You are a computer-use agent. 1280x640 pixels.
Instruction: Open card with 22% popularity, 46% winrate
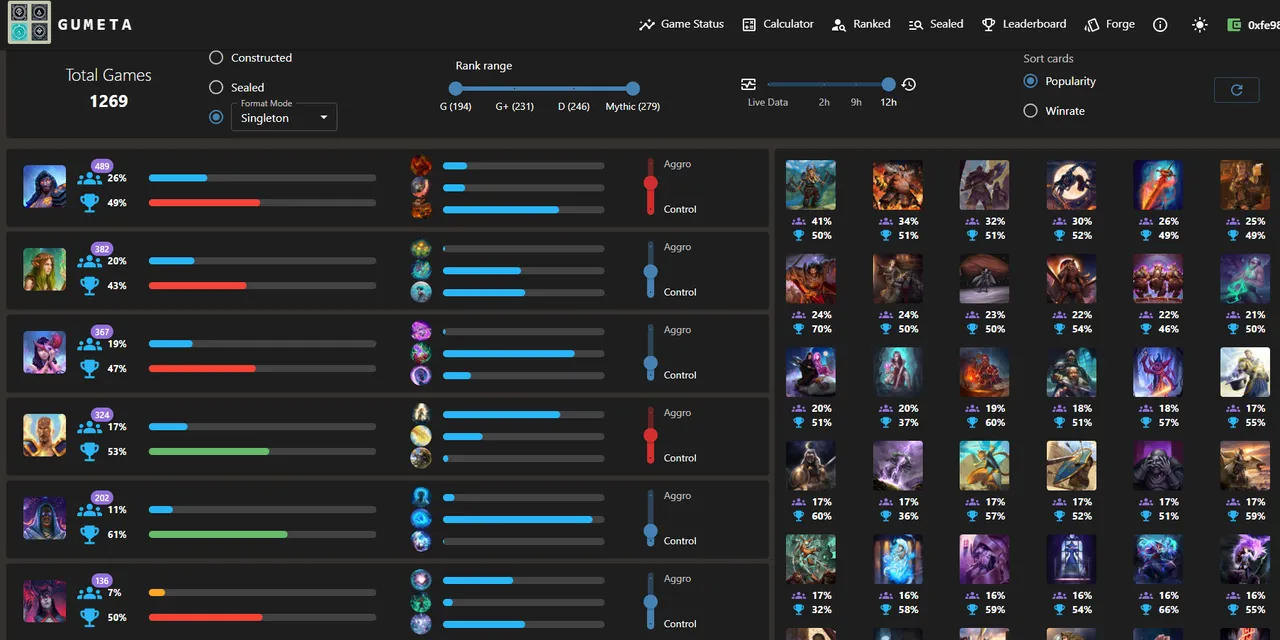point(1158,279)
